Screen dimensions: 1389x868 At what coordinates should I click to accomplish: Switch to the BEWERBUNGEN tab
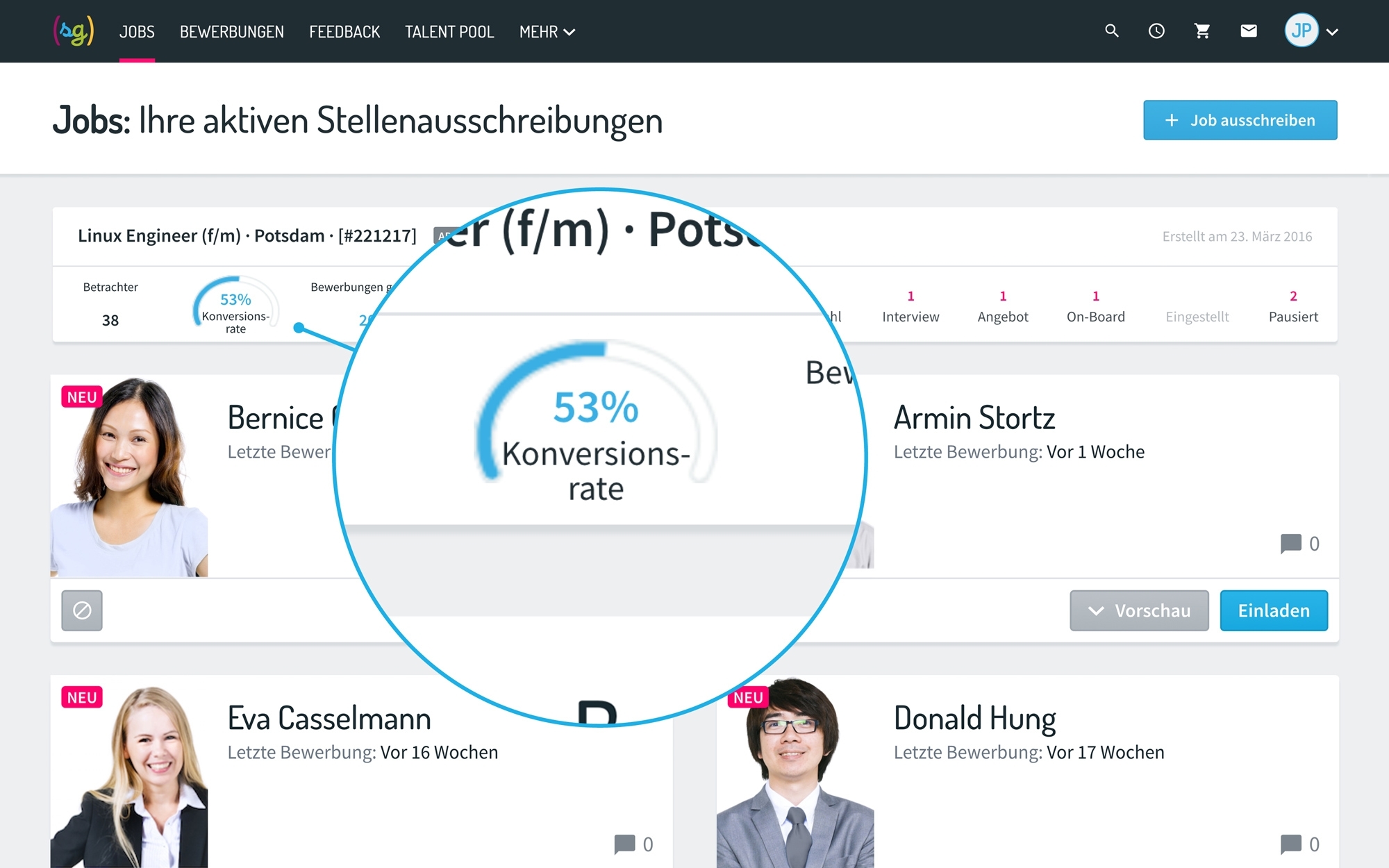coord(231,32)
